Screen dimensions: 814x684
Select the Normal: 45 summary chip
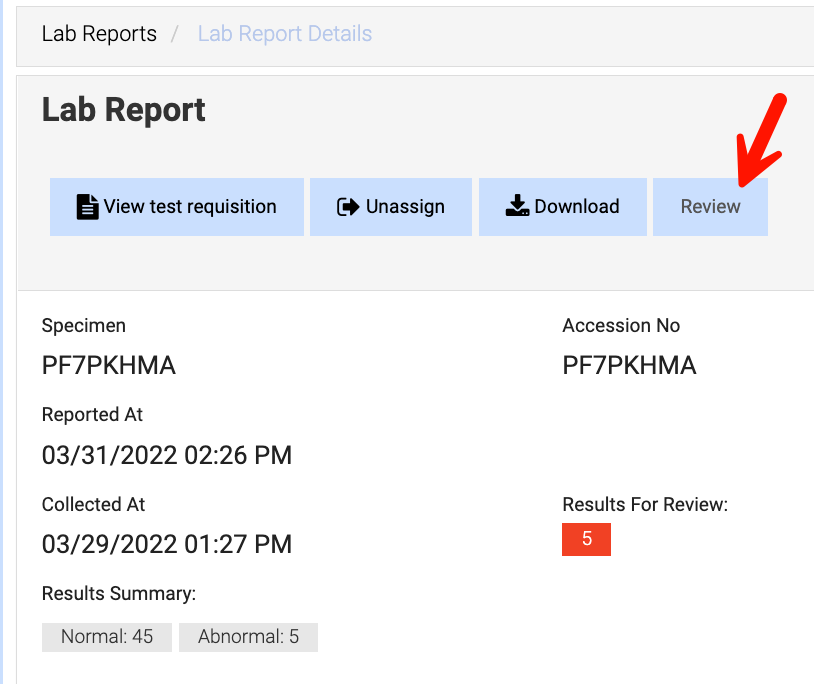click(106, 637)
